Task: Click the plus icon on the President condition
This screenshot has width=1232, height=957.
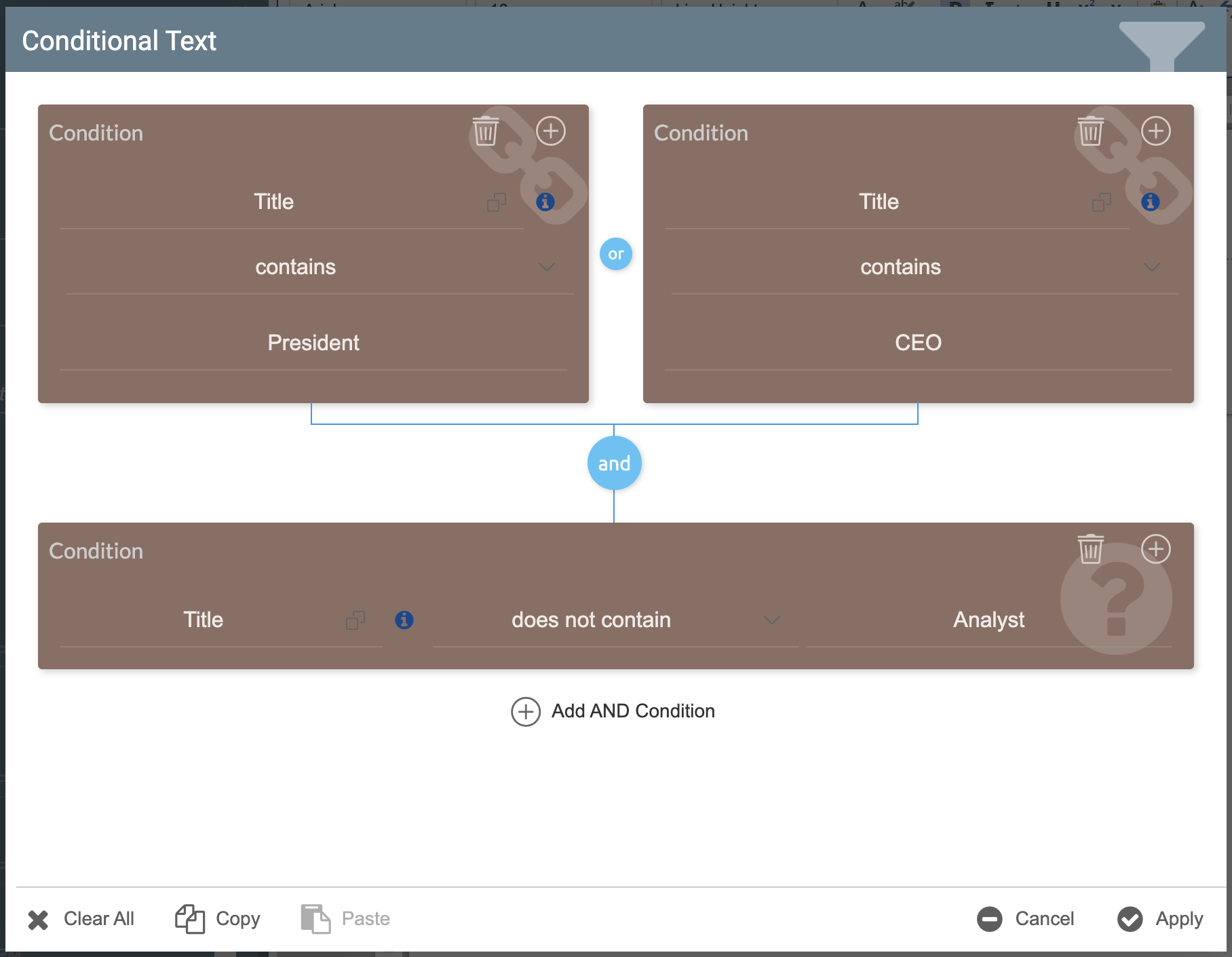Action: (550, 131)
